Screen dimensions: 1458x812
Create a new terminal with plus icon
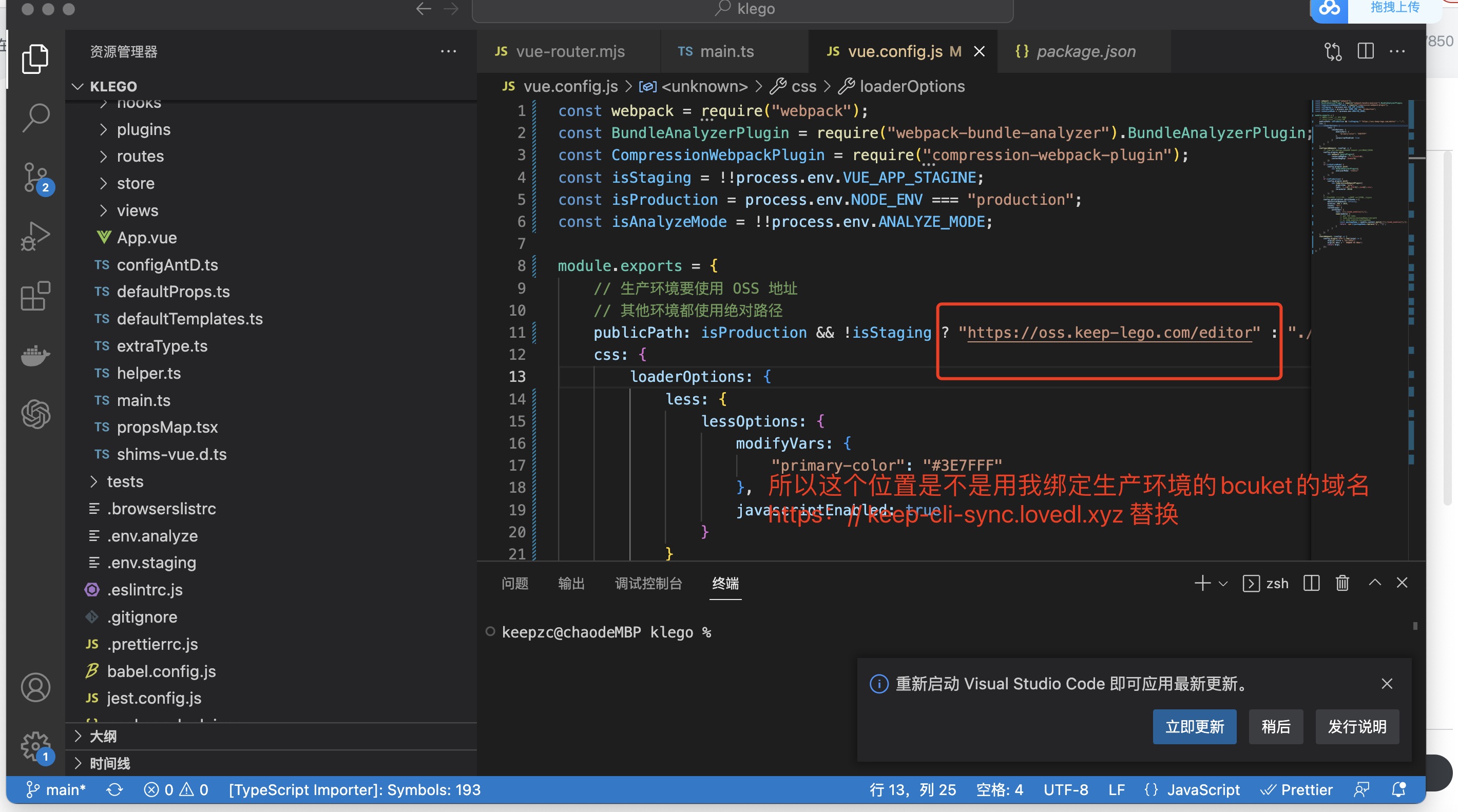(1202, 583)
